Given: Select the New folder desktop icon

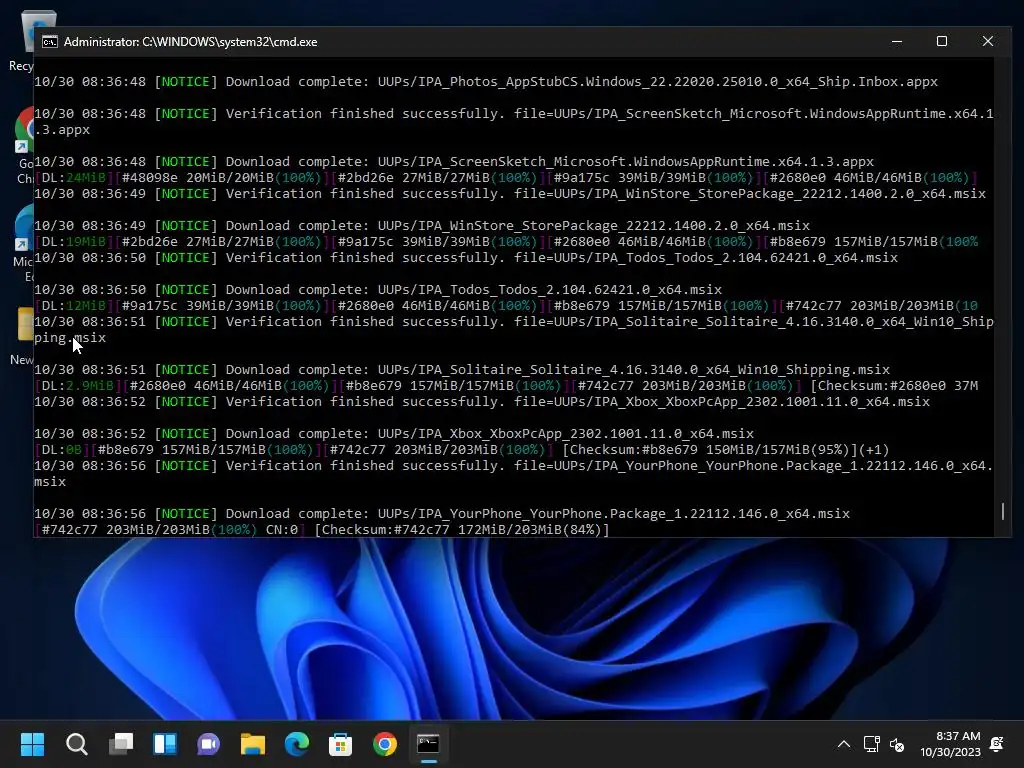Looking at the screenshot, I should (24, 336).
